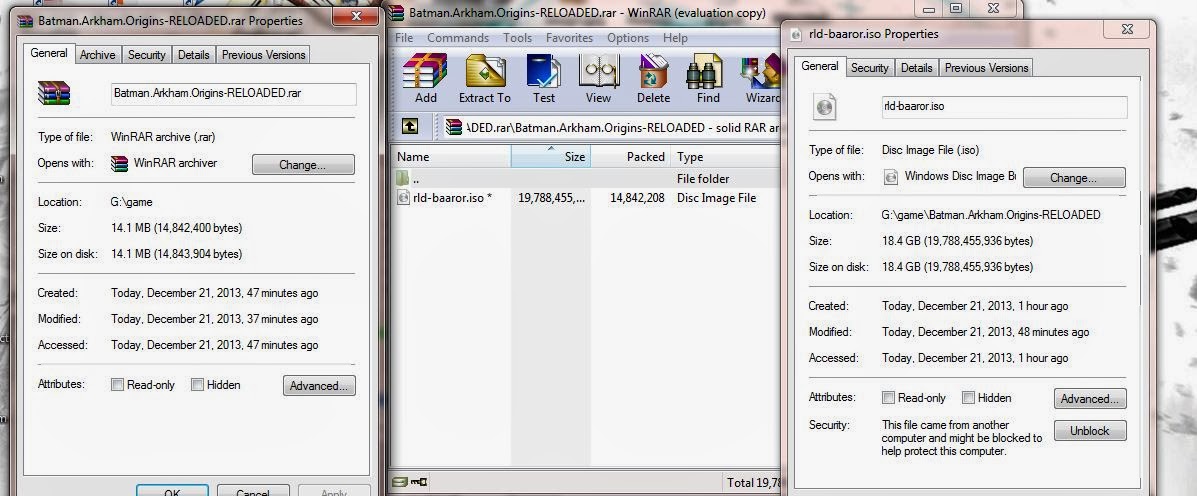Sort by Packed column header

pos(631,156)
